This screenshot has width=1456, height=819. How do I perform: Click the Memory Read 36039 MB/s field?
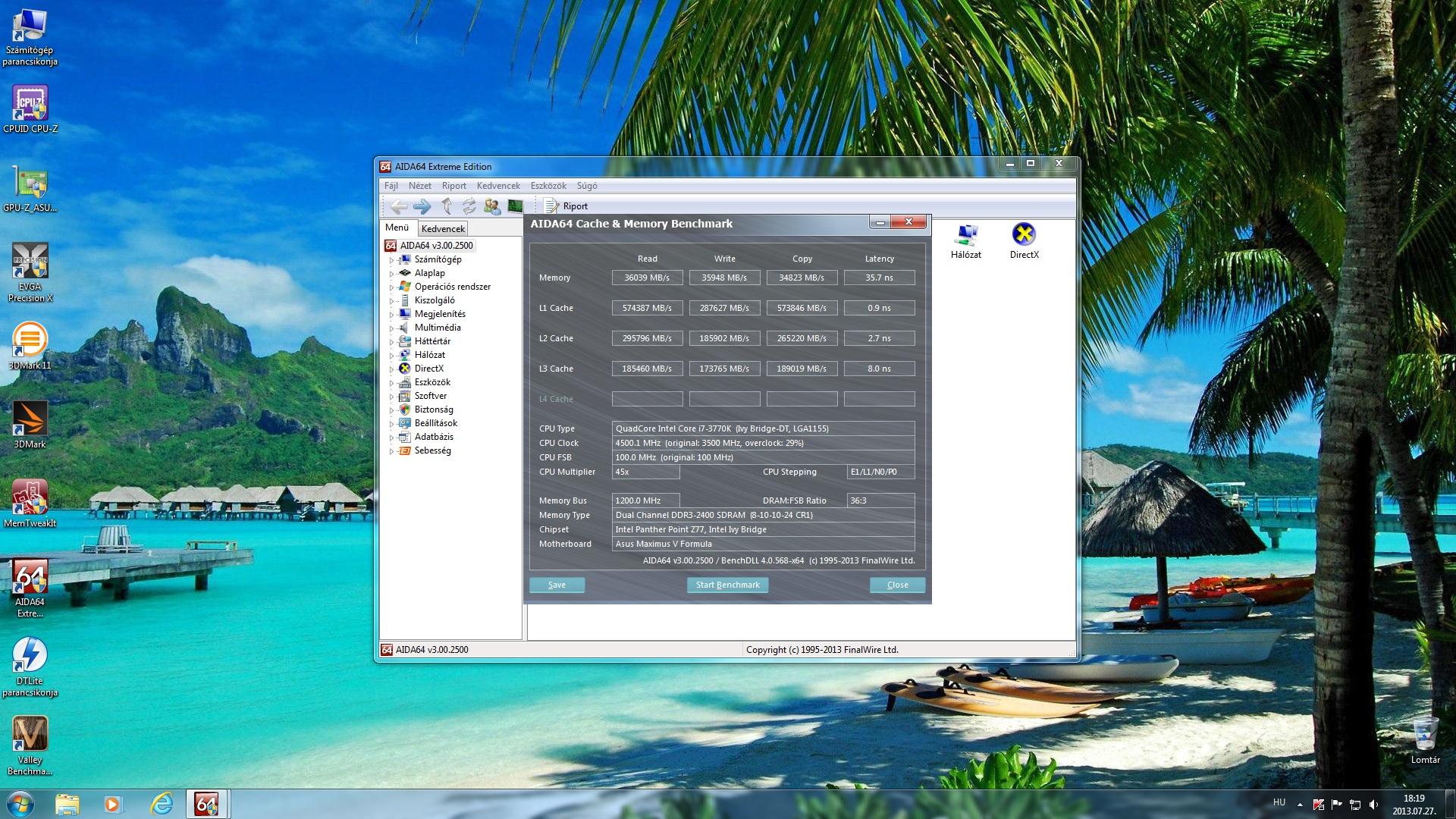pos(647,278)
